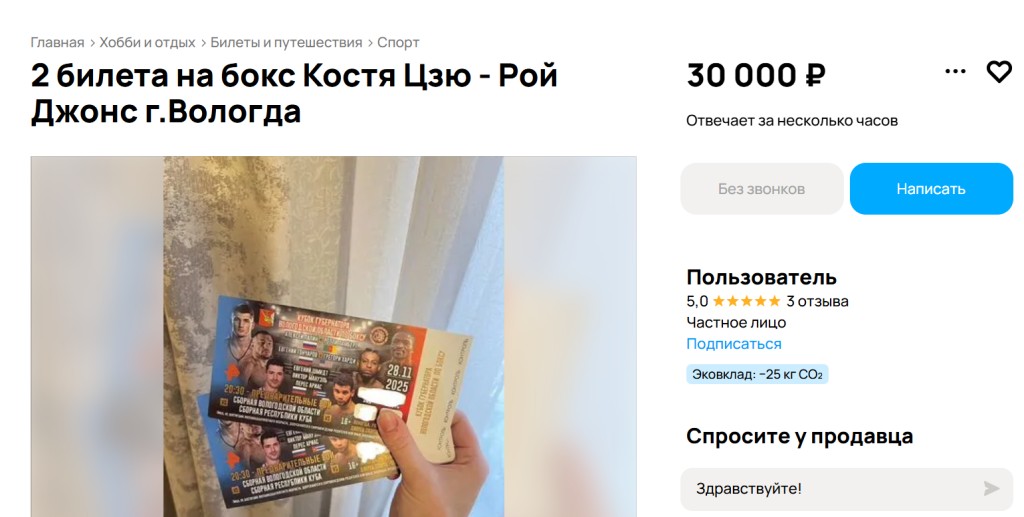The height and width of the screenshot is (517, 1024).
Task: Click the Без звонков button
Action: (x=761, y=189)
